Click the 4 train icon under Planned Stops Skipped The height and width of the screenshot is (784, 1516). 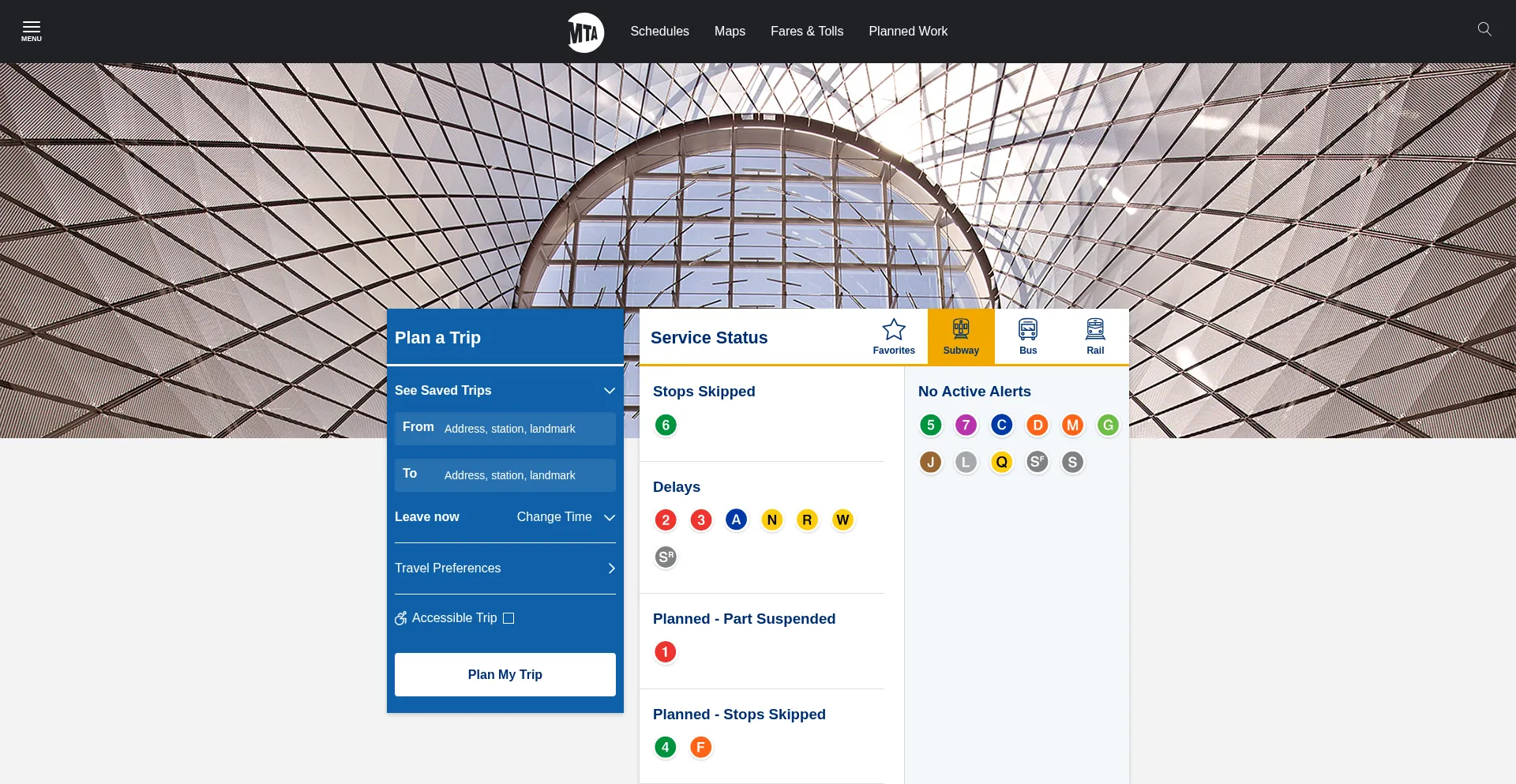(666, 747)
